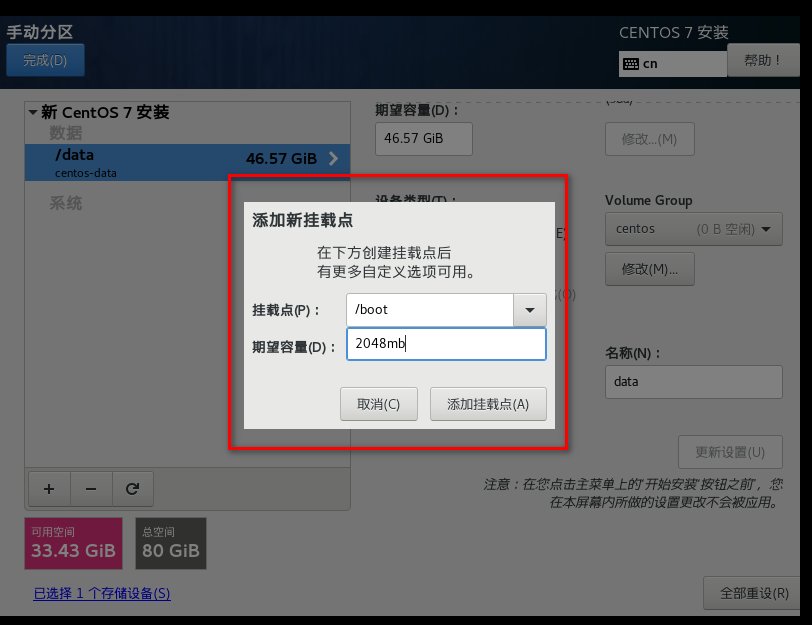Click the 挂载点(P) label in the dialog
The image size is (812, 625).
coord(286,310)
